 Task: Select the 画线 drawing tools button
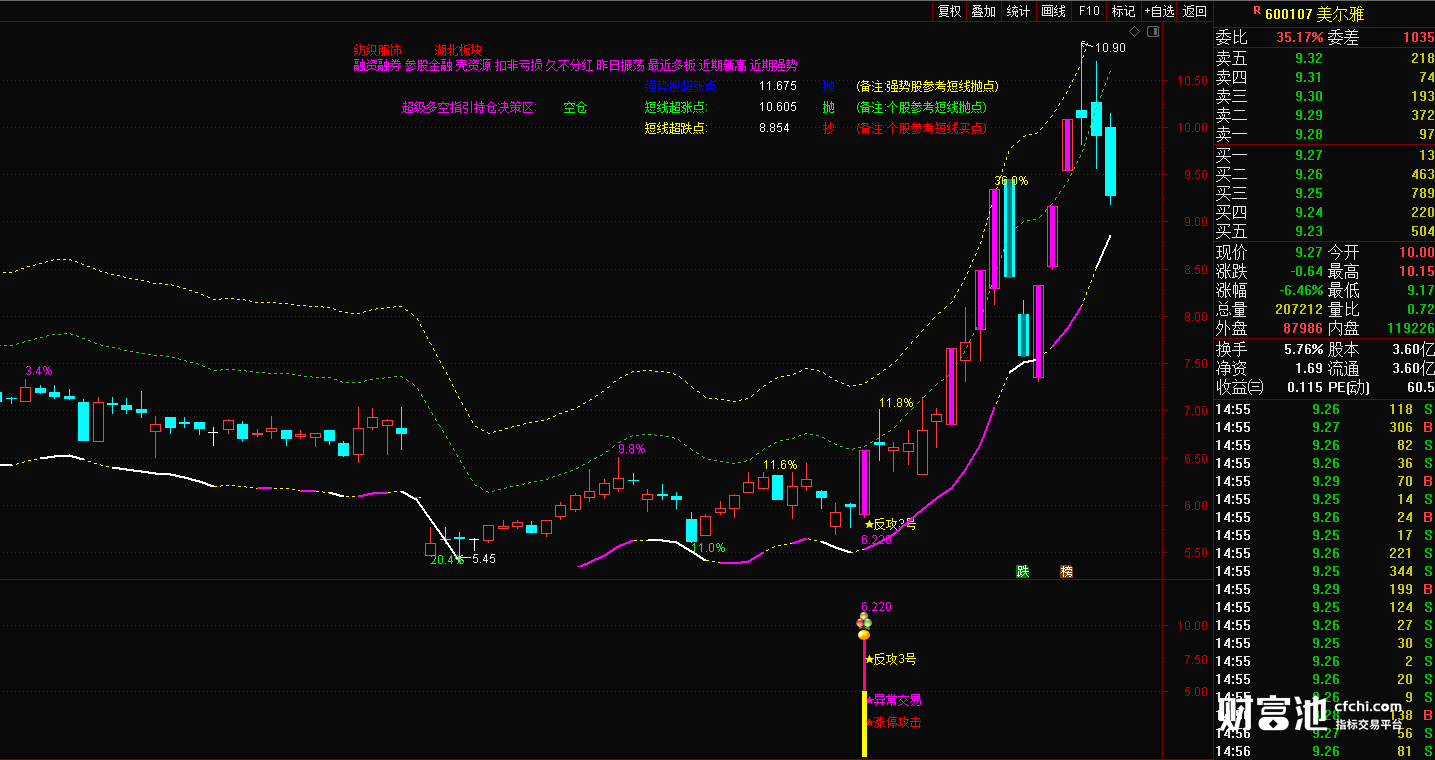1053,11
